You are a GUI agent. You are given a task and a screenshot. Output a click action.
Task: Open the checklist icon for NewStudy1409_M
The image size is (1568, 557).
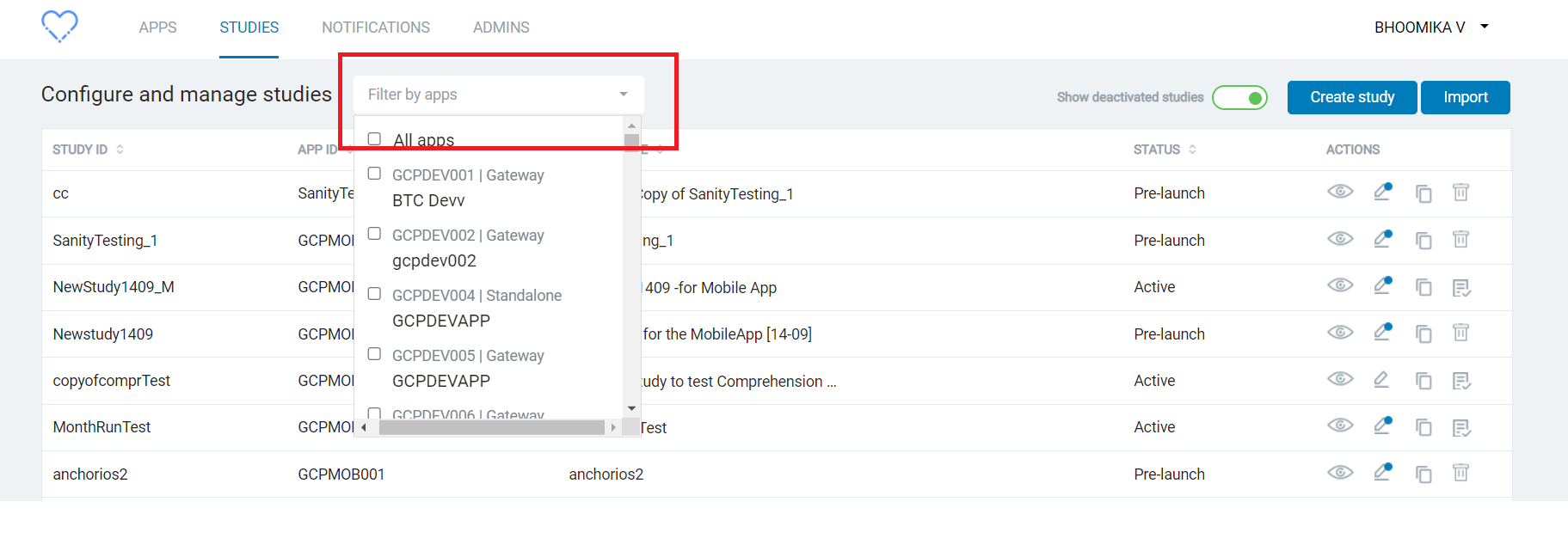point(1461,288)
